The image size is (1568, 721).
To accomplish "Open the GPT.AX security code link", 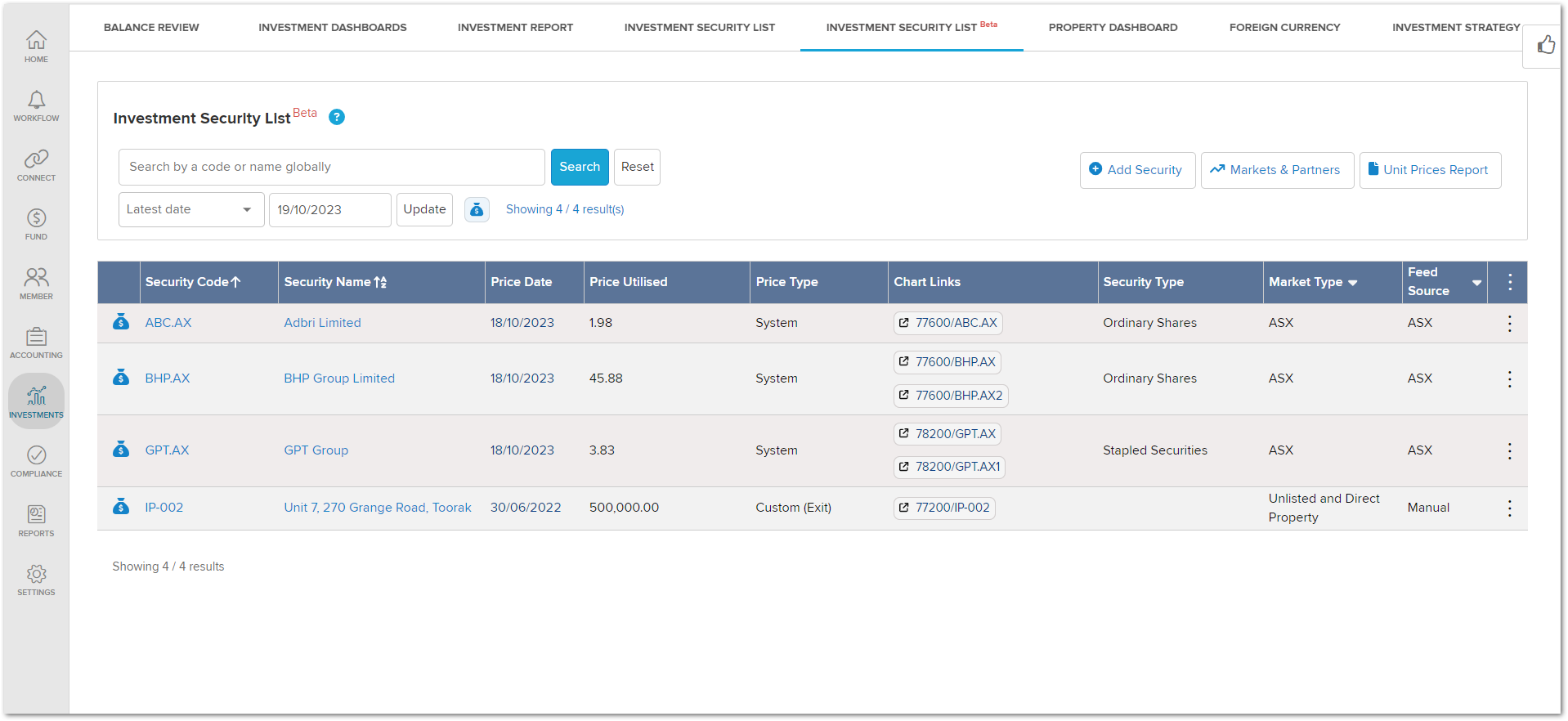I will (x=167, y=450).
